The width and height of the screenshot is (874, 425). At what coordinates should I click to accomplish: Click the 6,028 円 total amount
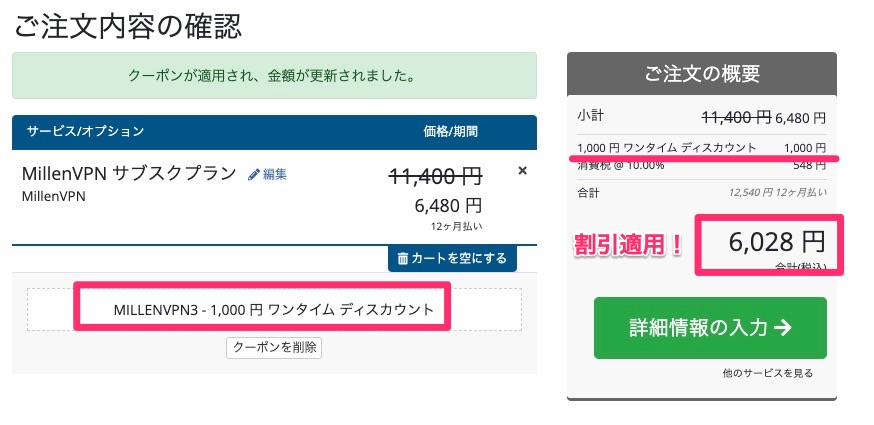point(776,242)
